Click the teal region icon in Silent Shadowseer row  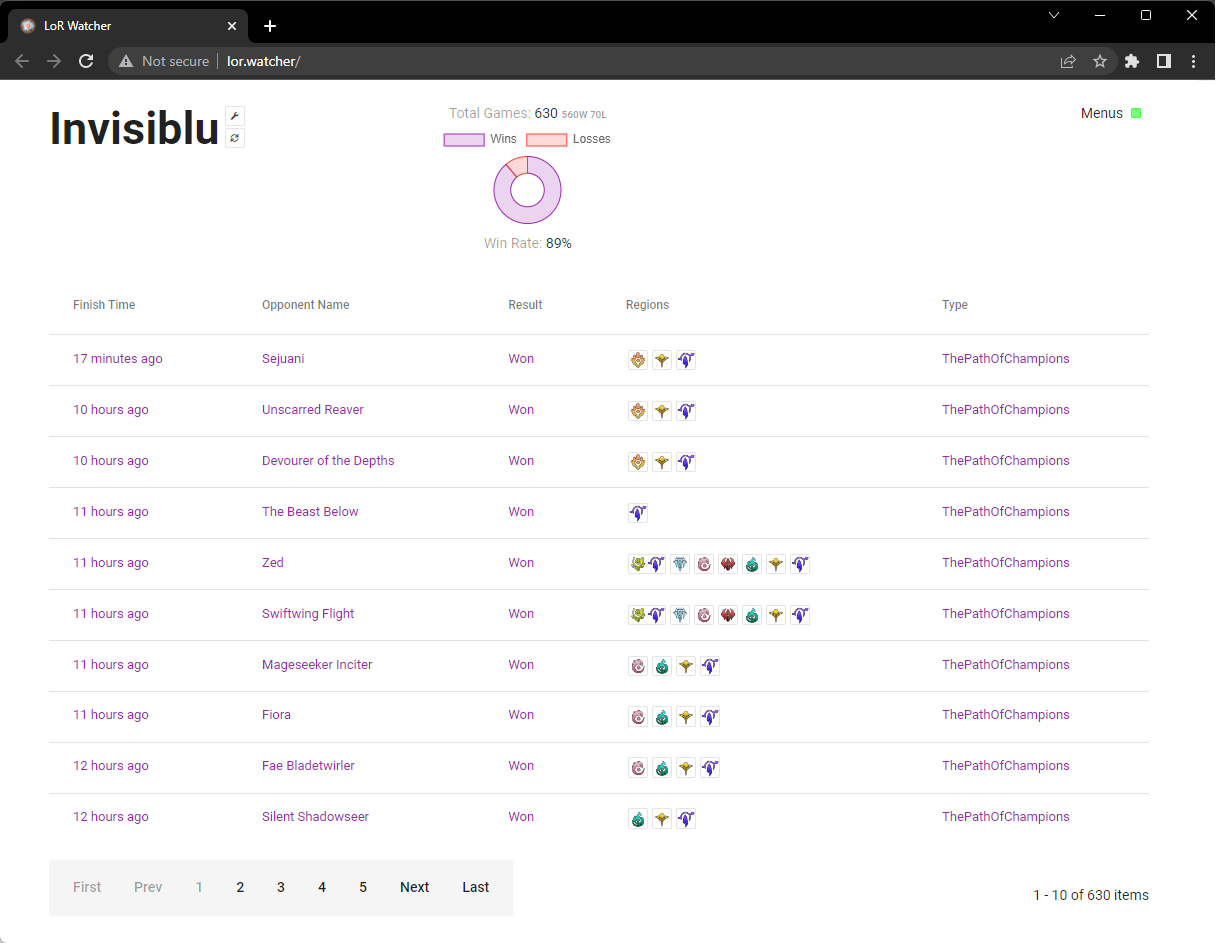click(638, 819)
